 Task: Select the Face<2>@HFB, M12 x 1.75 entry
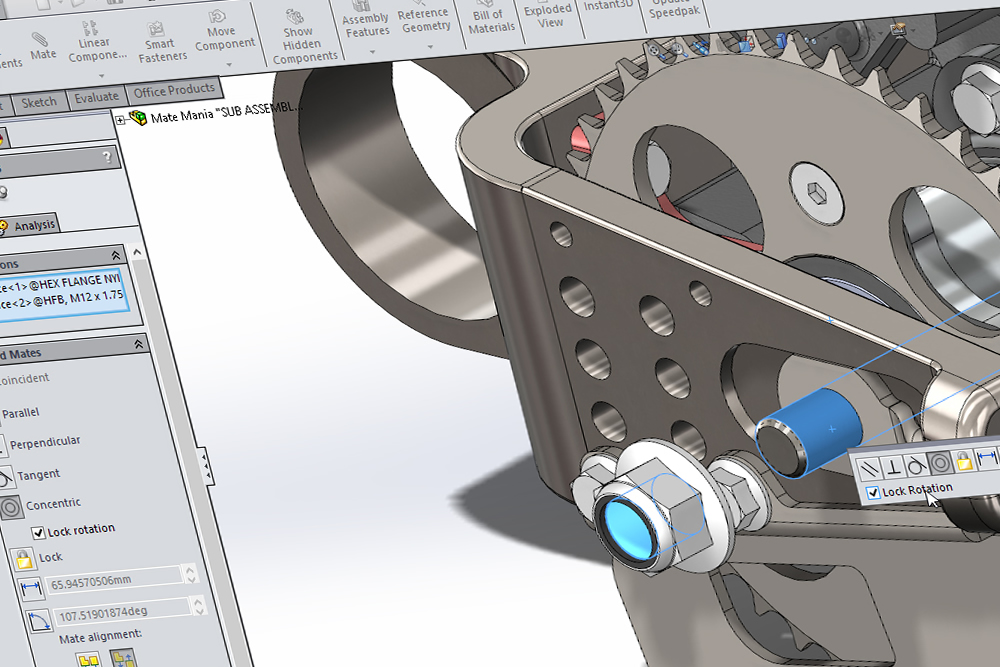62,299
